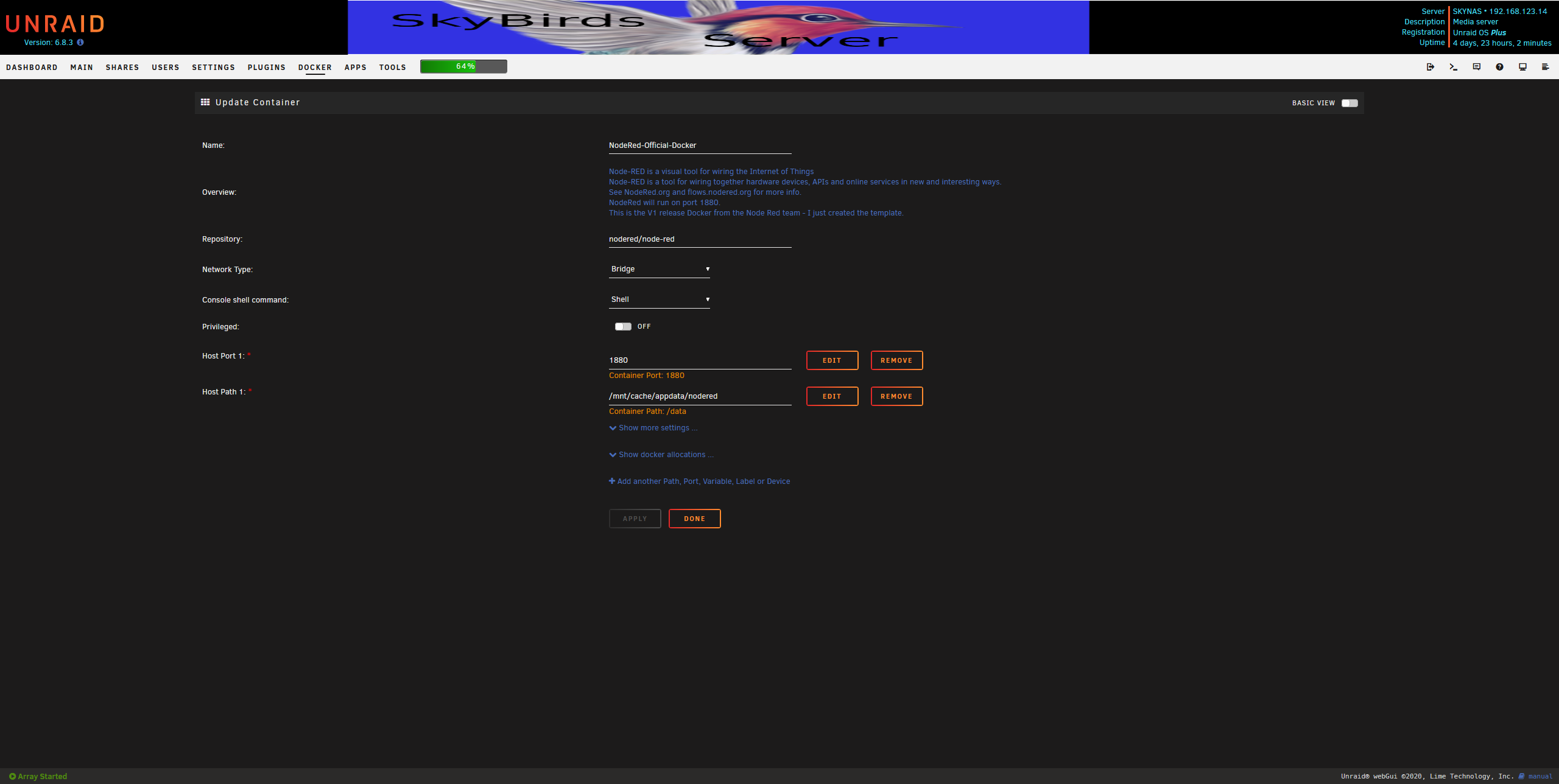Click the Host Port 1 input field
Image resolution: width=1559 pixels, height=784 pixels.
point(700,360)
